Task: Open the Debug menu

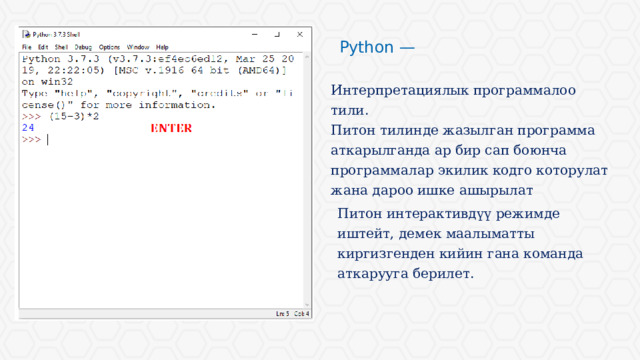Action: 83,47
